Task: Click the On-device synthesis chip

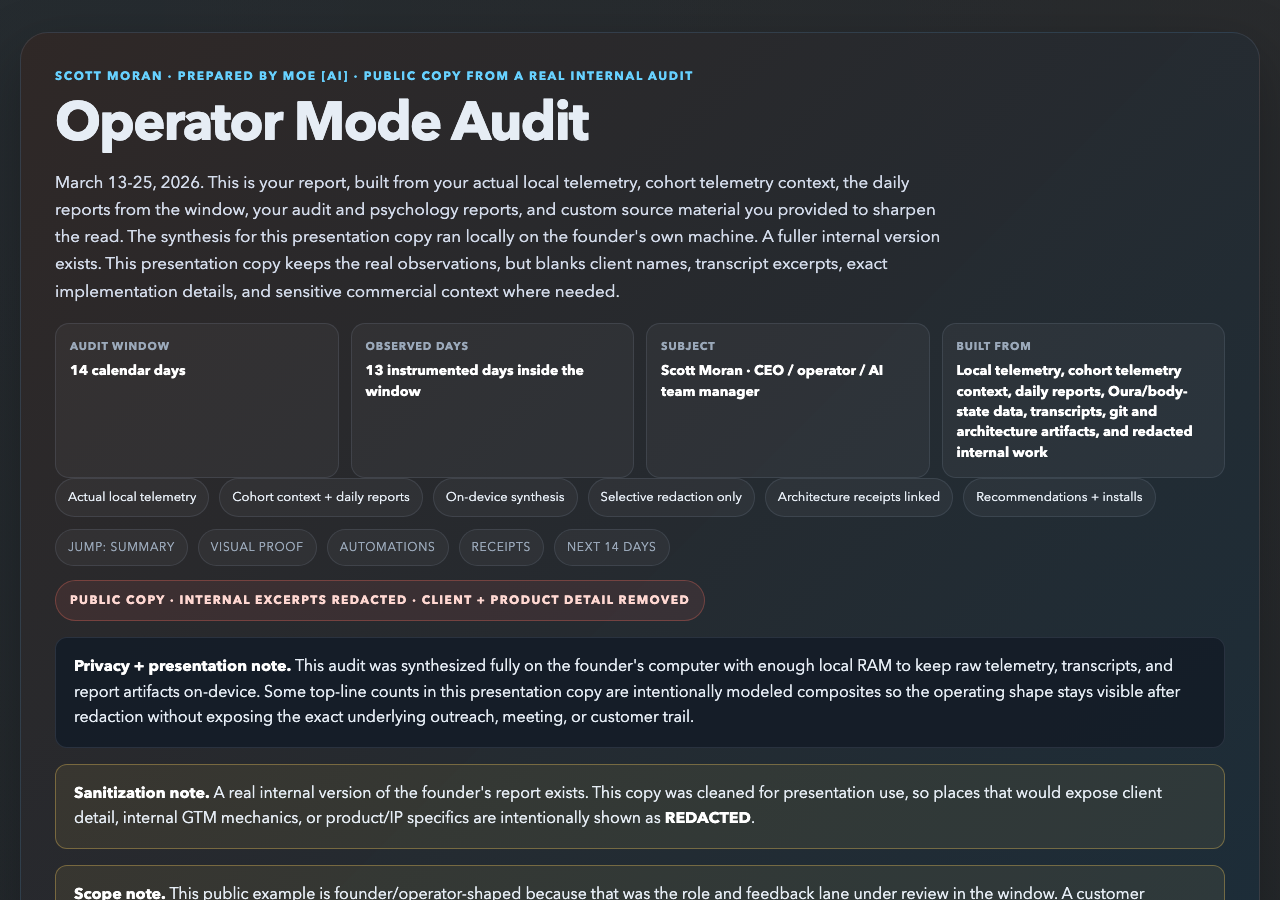Action: pos(505,497)
